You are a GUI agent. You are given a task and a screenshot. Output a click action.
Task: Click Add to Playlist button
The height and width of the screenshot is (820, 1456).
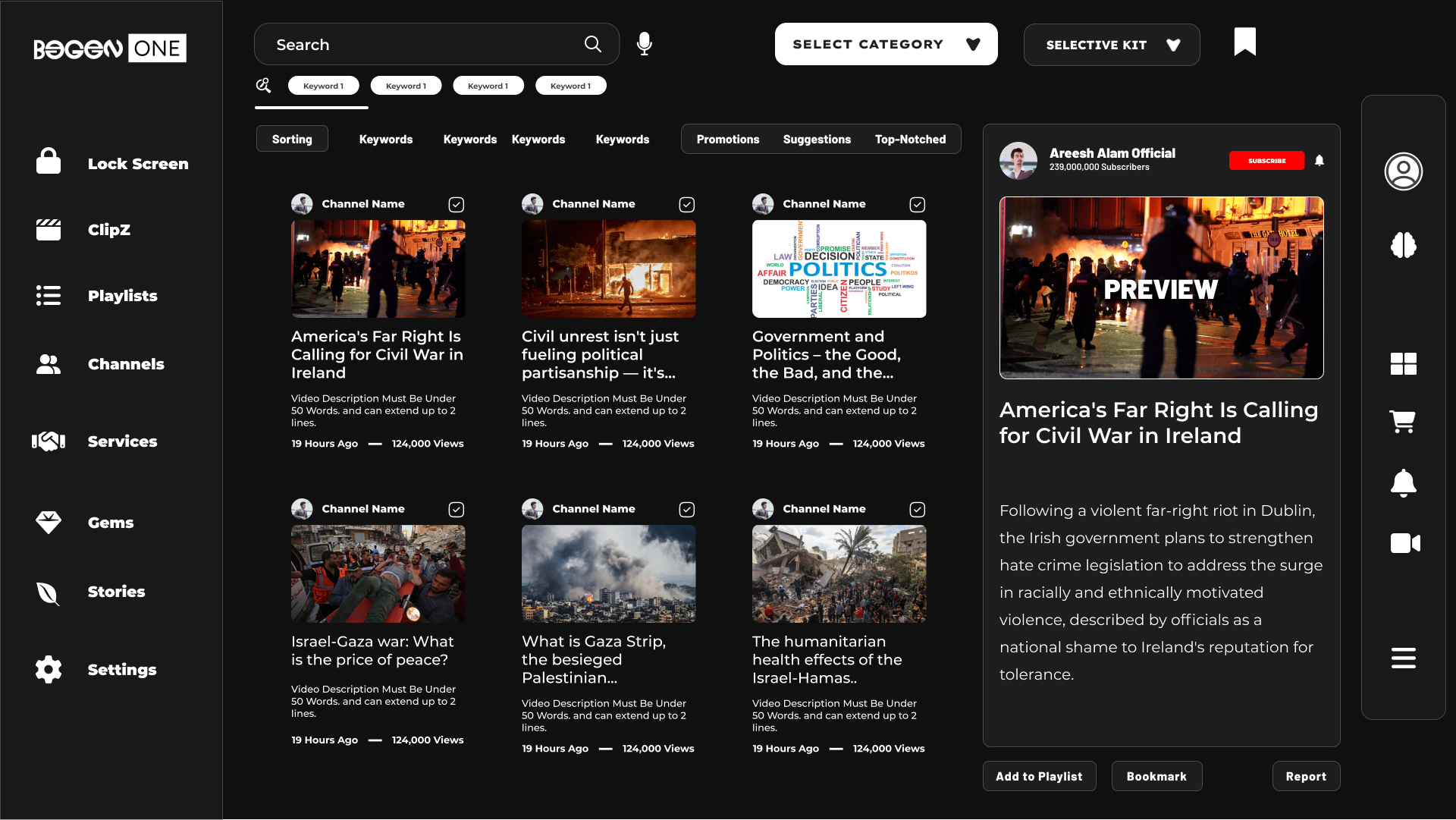pyautogui.click(x=1039, y=777)
